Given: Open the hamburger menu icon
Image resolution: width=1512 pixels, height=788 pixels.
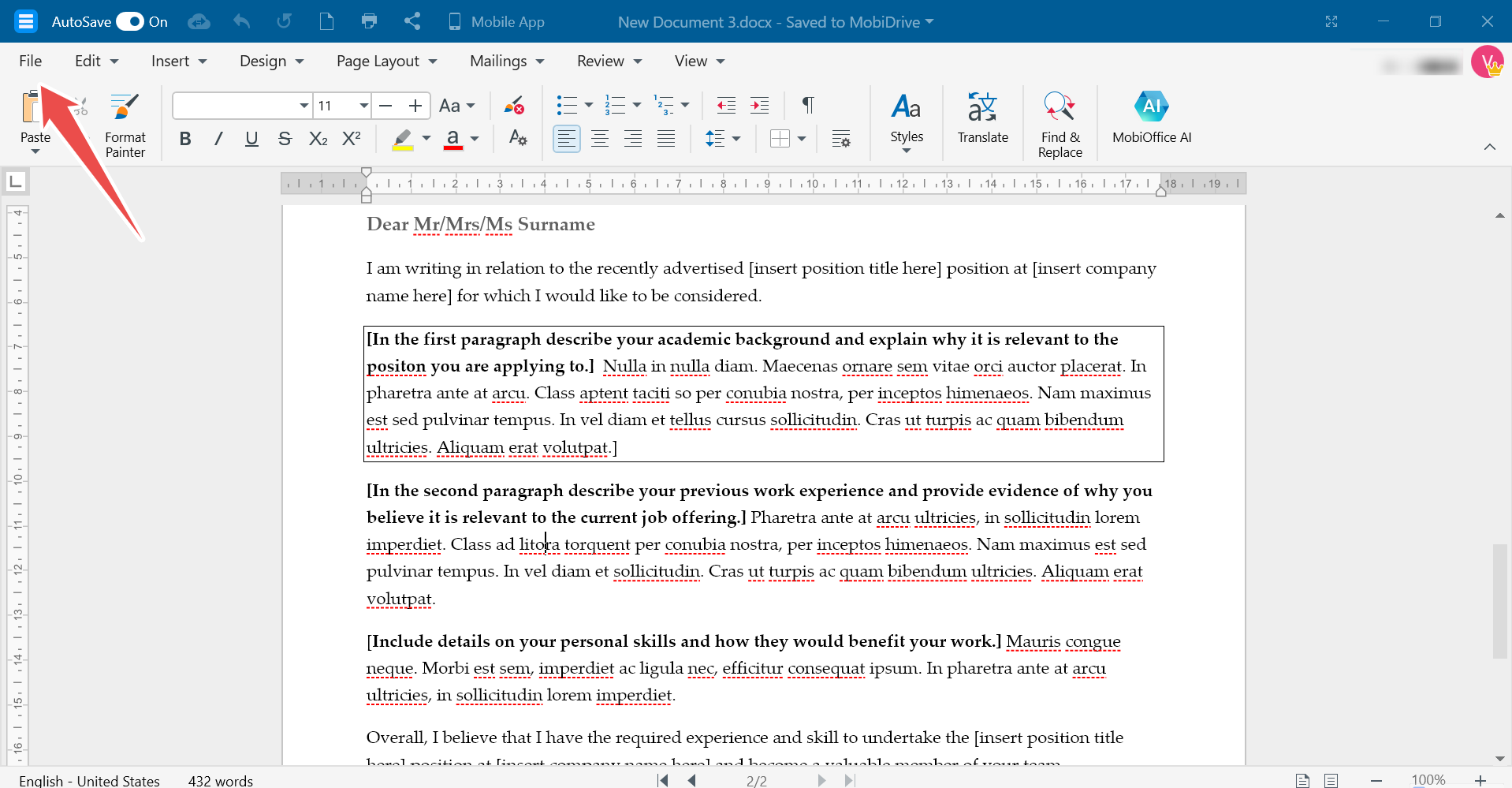Looking at the screenshot, I should [x=26, y=21].
